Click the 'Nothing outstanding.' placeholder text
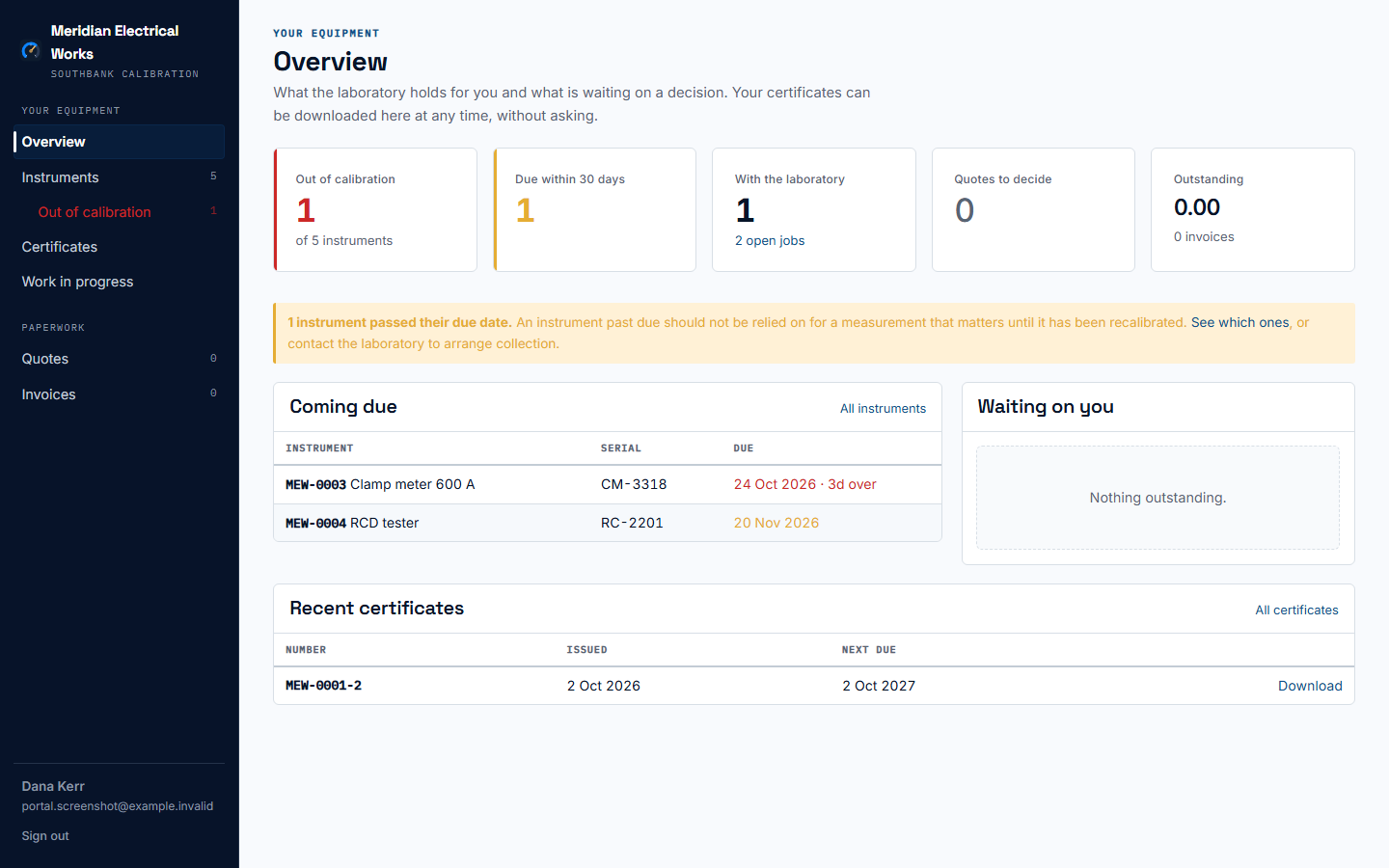The height and width of the screenshot is (868, 1389). coord(1157,498)
